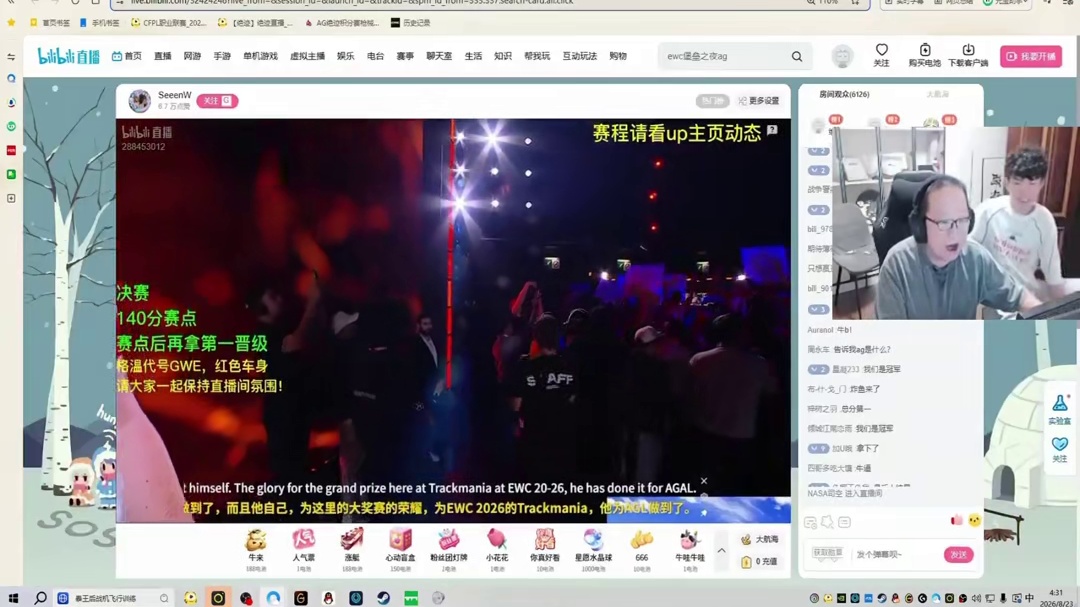Click the help icon on the video's top corner
1080x607 pixels.
[772, 130]
